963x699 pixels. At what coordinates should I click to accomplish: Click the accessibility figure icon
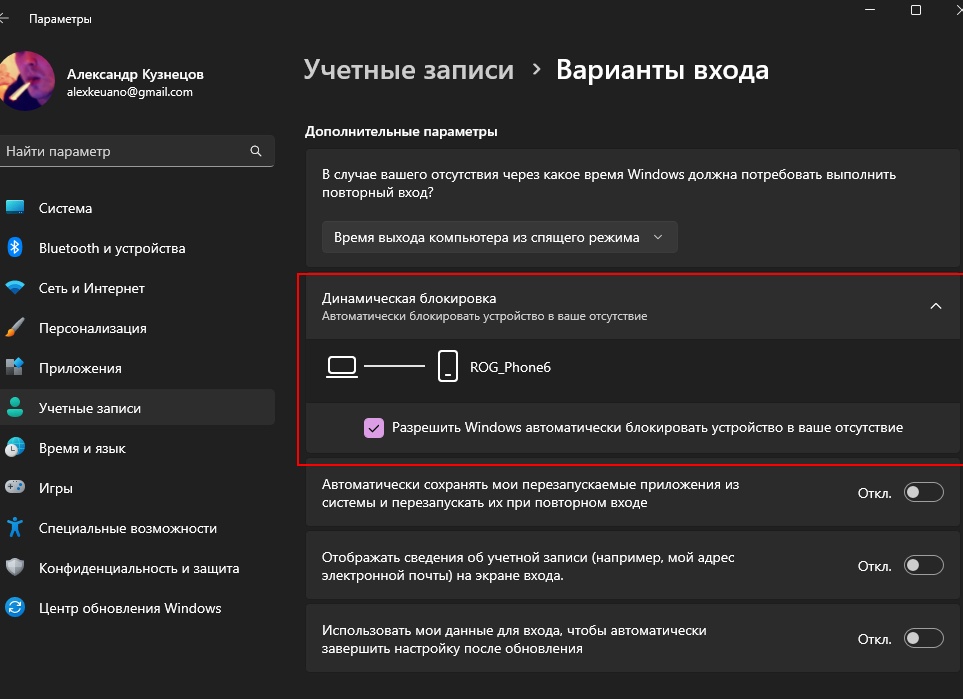coord(15,528)
